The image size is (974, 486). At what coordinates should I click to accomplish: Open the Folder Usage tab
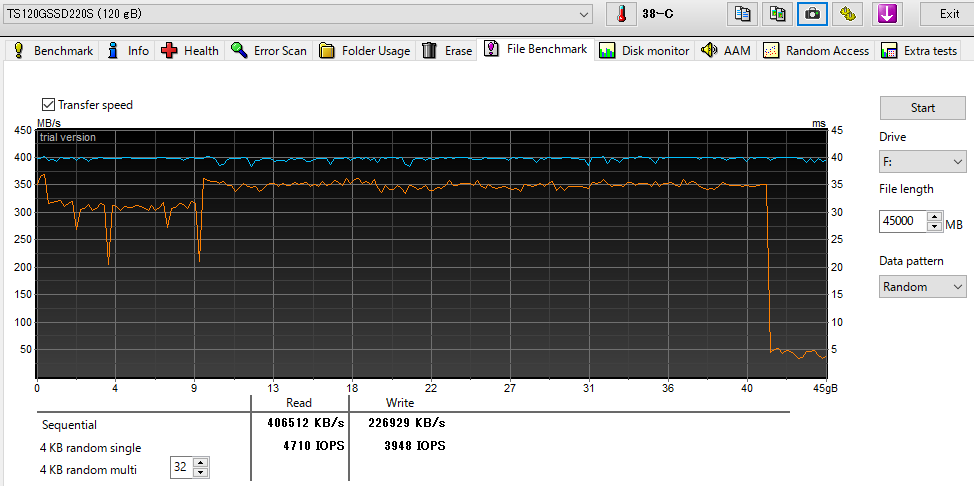coord(365,51)
